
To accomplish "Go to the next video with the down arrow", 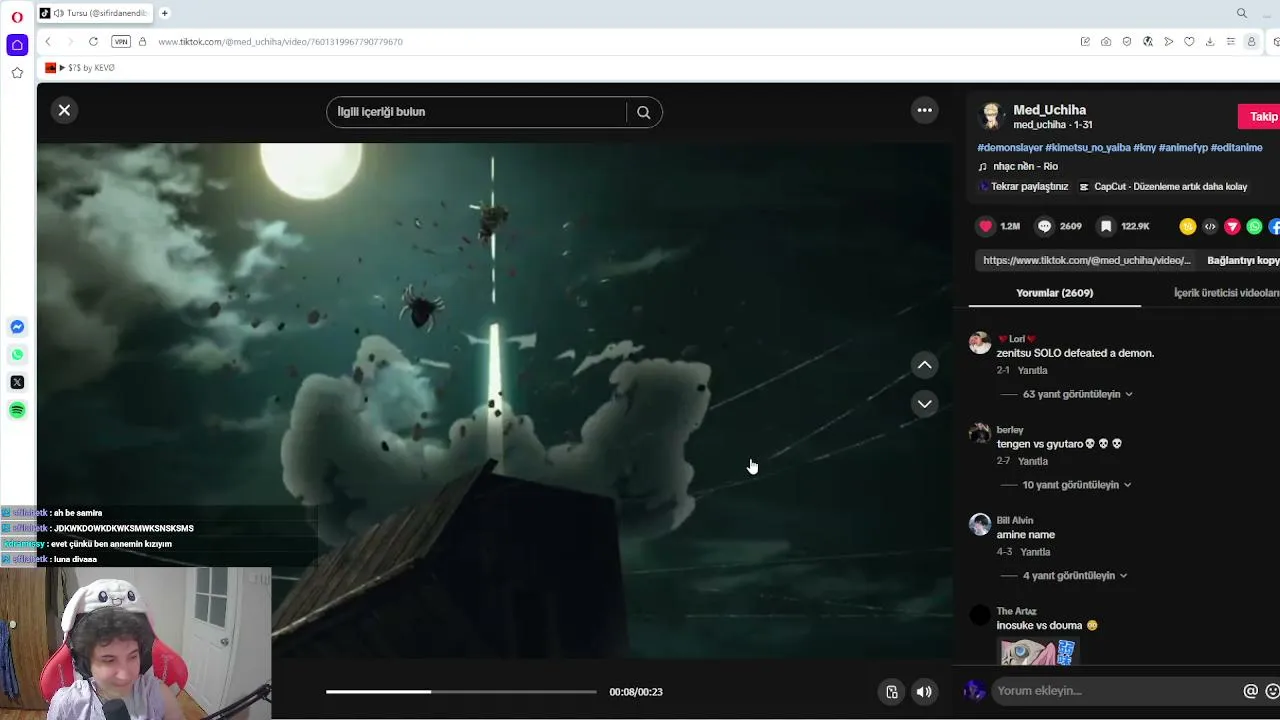I will pyautogui.click(x=925, y=404).
